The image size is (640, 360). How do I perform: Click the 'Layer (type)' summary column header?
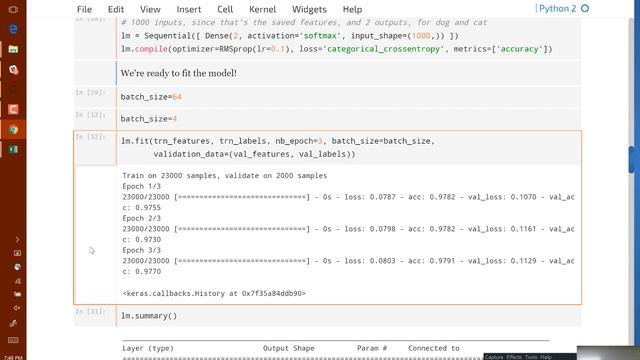coord(148,348)
